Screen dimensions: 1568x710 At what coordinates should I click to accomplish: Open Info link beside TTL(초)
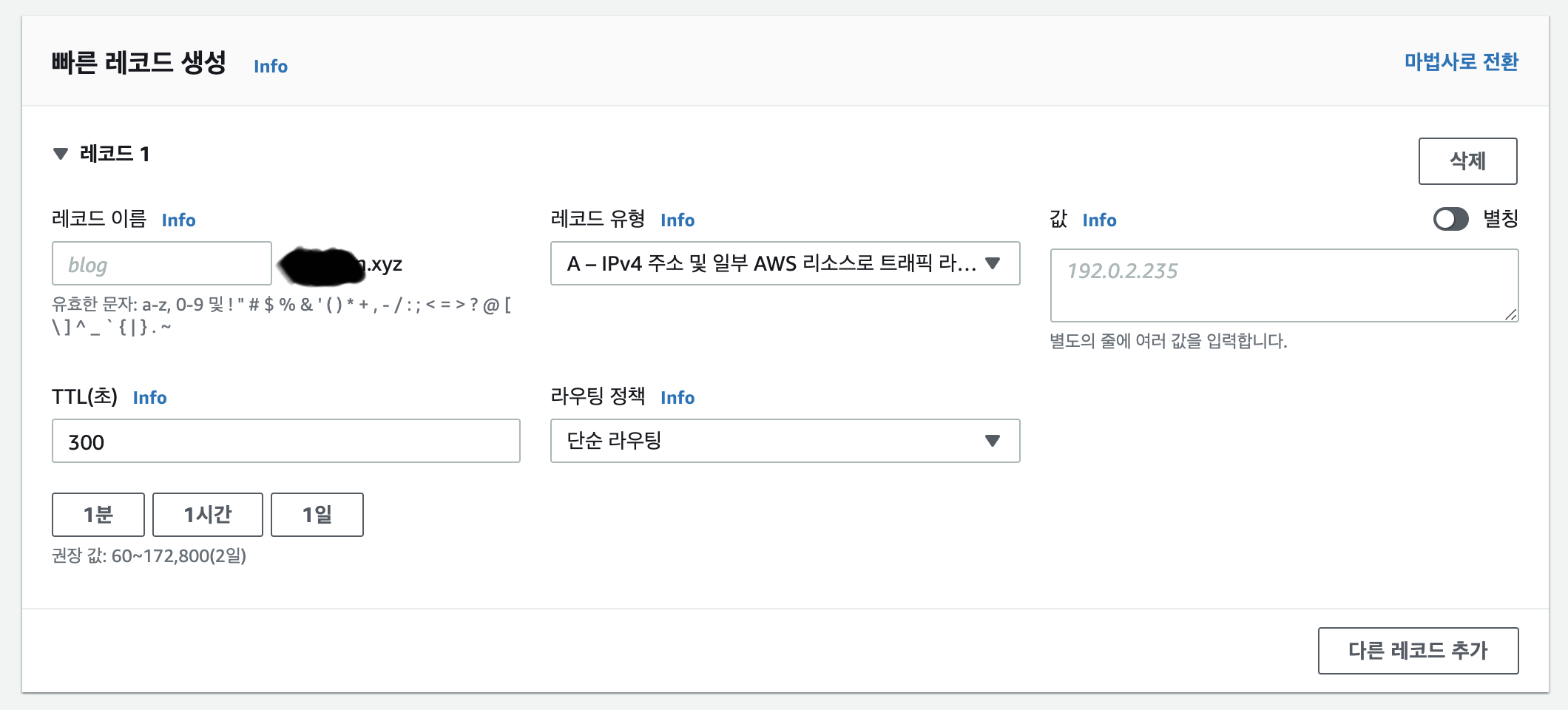[149, 398]
